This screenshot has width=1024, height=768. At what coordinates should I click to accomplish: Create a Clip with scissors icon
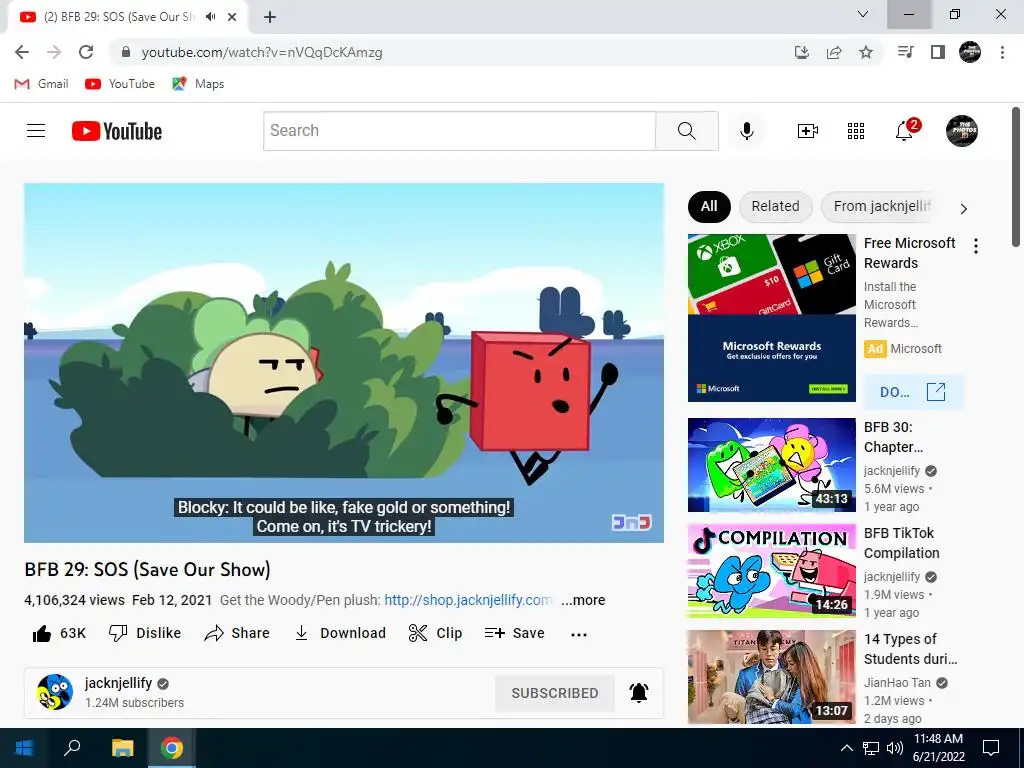tap(435, 633)
